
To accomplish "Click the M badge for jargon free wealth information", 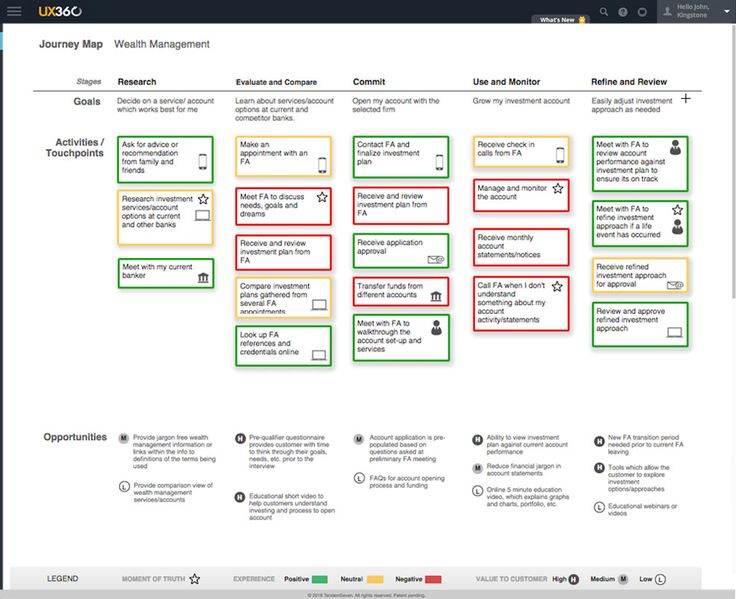I will click(123, 438).
